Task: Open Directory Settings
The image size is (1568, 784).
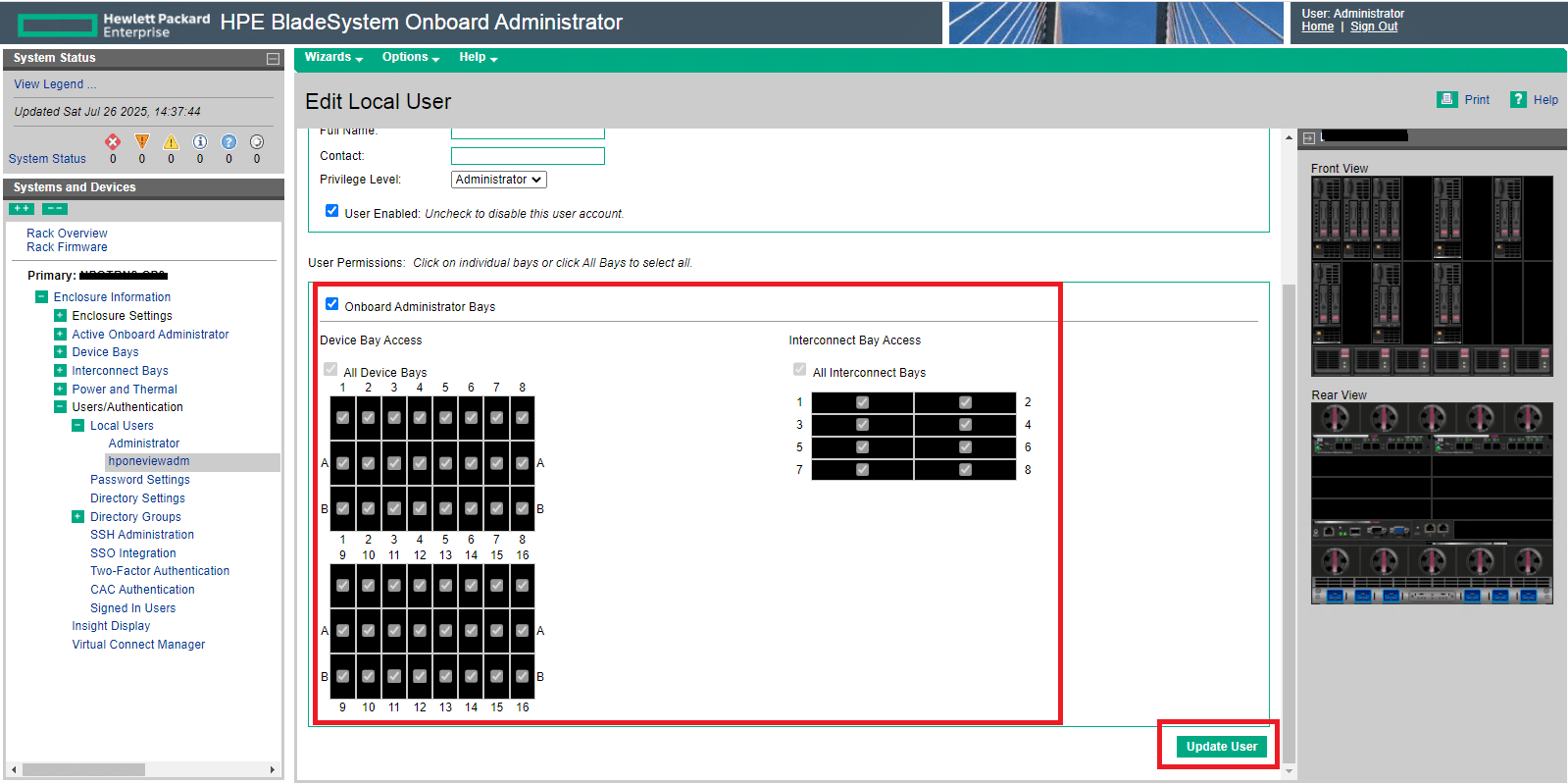Action: pyautogui.click(x=137, y=498)
